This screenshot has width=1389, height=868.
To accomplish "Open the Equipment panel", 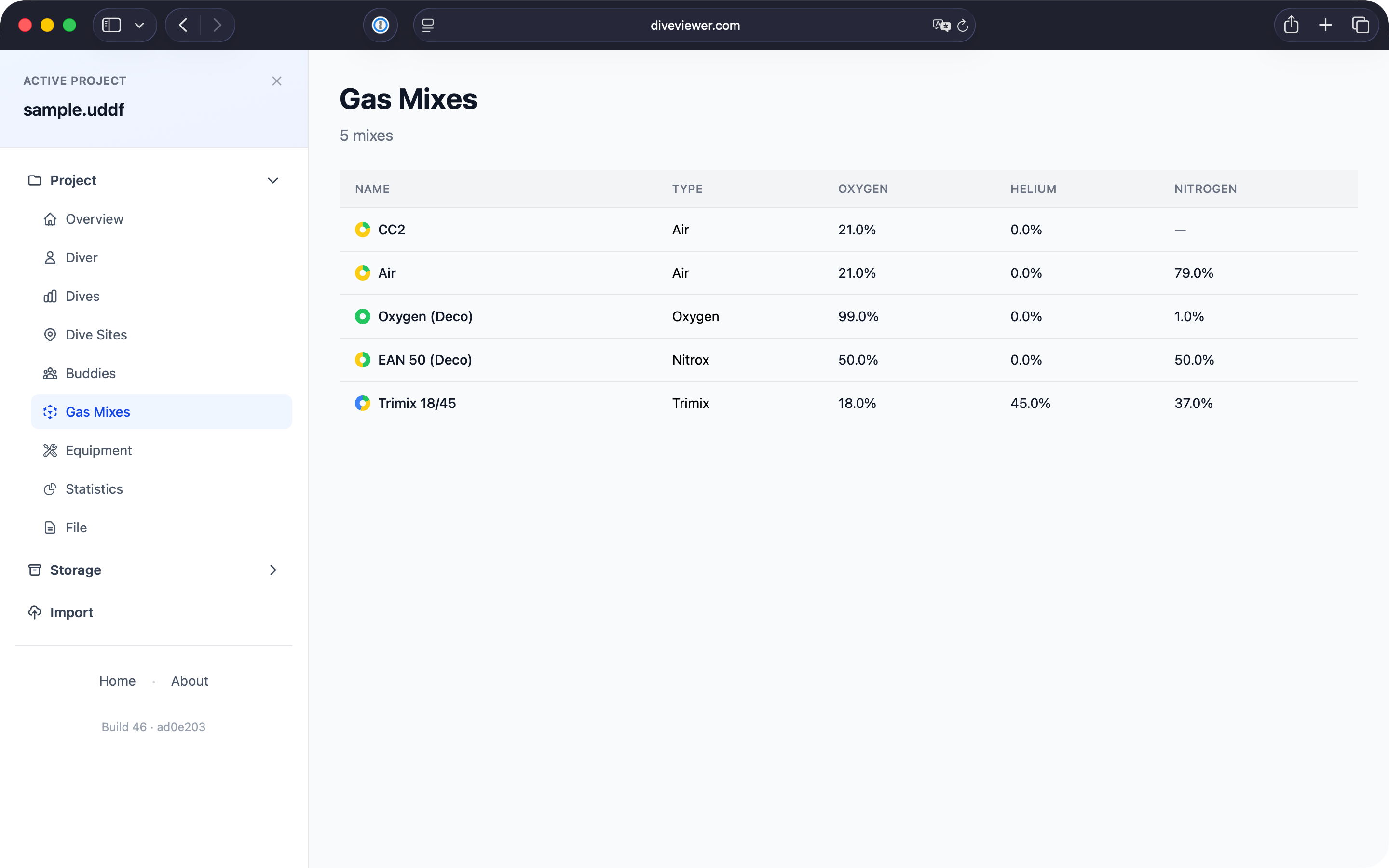I will pos(99,450).
